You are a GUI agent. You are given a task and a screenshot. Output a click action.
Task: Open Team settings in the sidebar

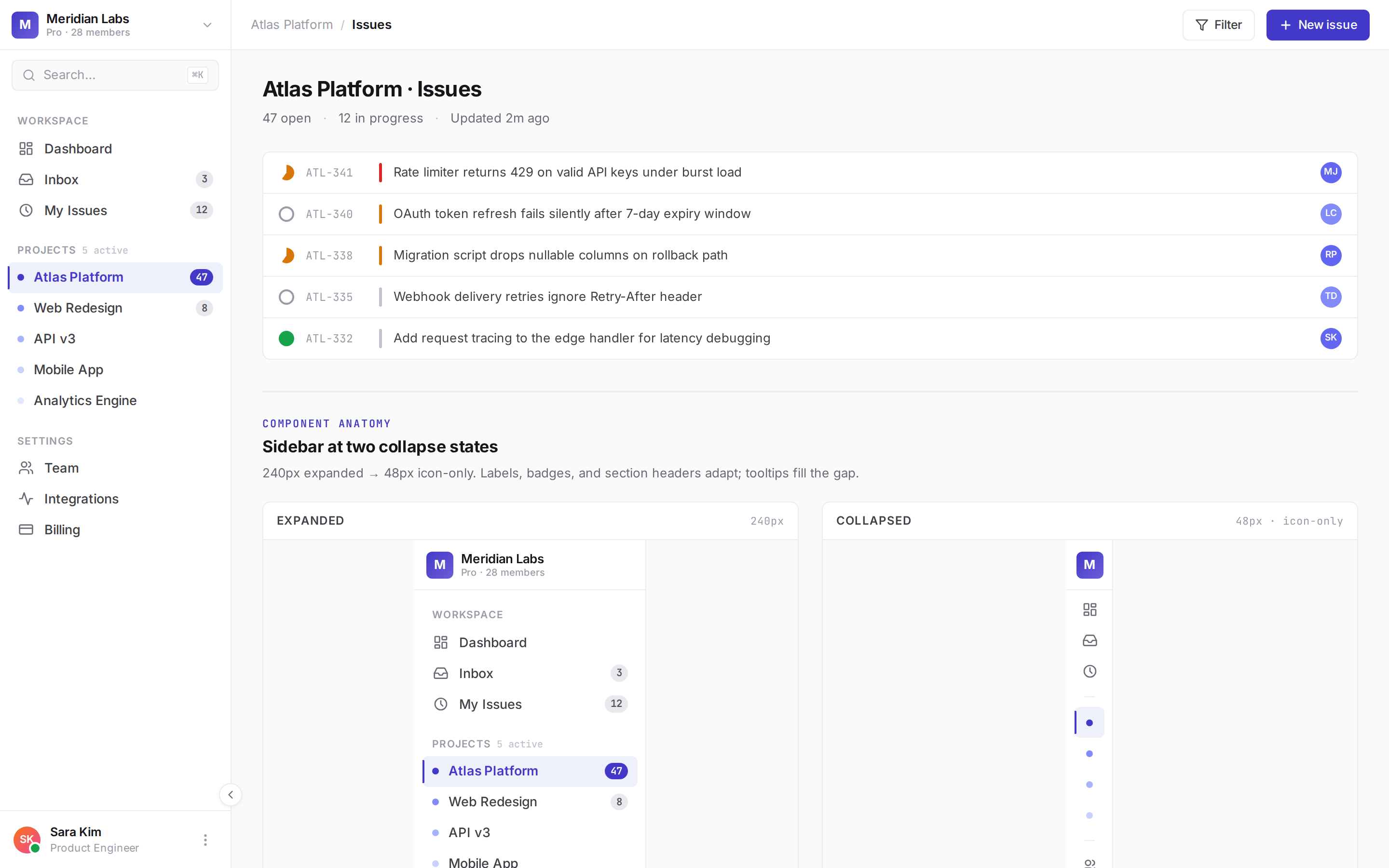click(x=115, y=468)
